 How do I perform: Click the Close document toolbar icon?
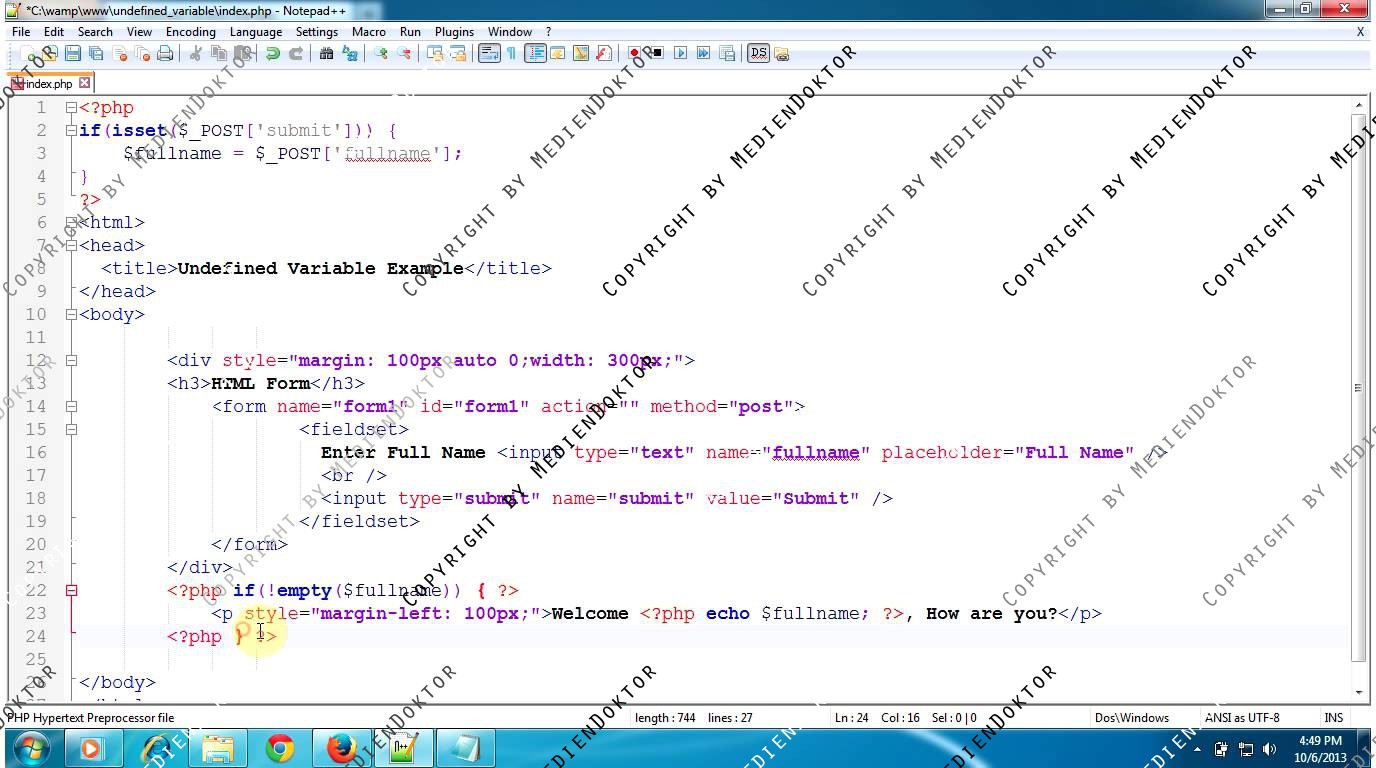click(x=119, y=53)
